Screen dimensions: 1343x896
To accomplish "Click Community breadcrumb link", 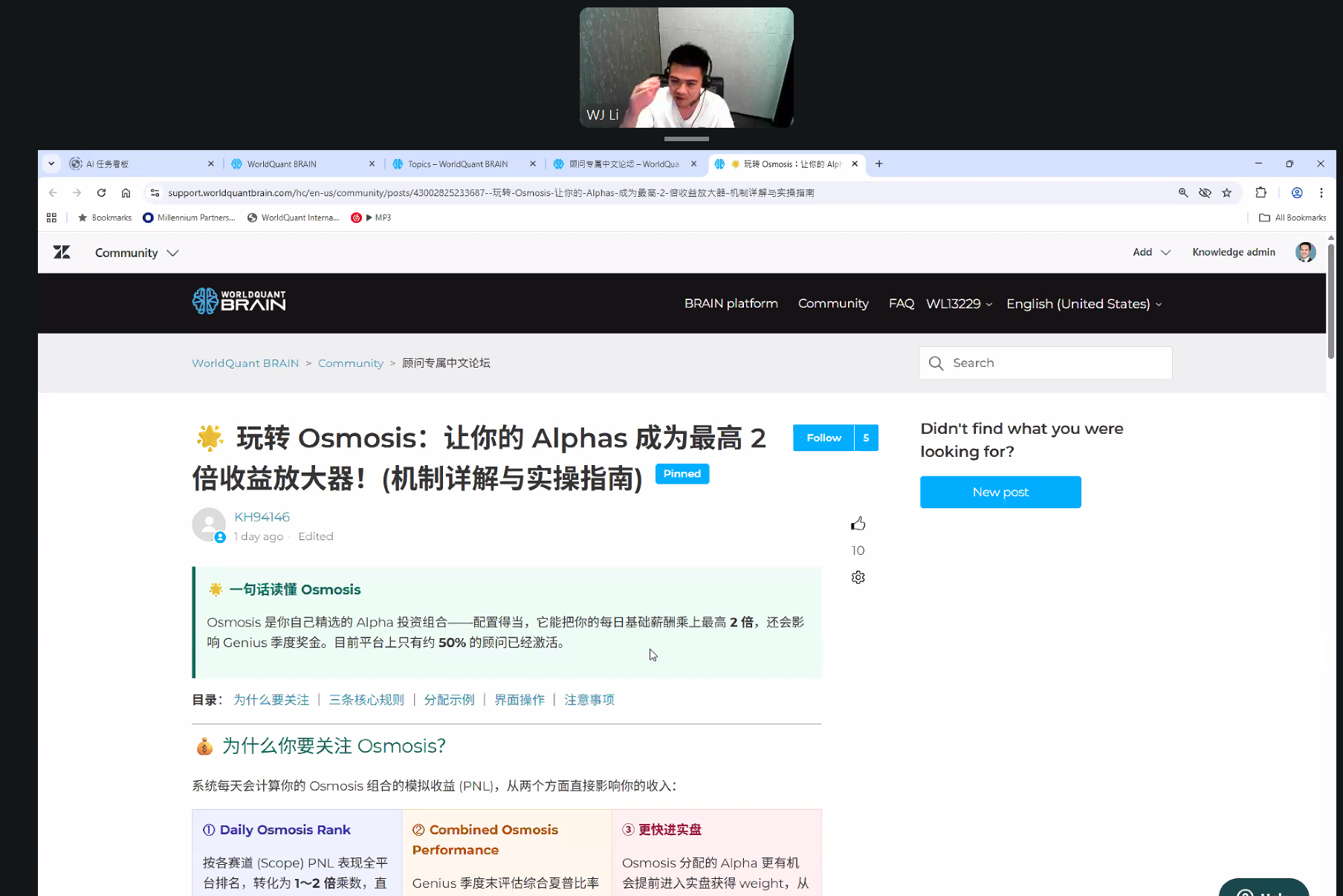I will pos(351,363).
